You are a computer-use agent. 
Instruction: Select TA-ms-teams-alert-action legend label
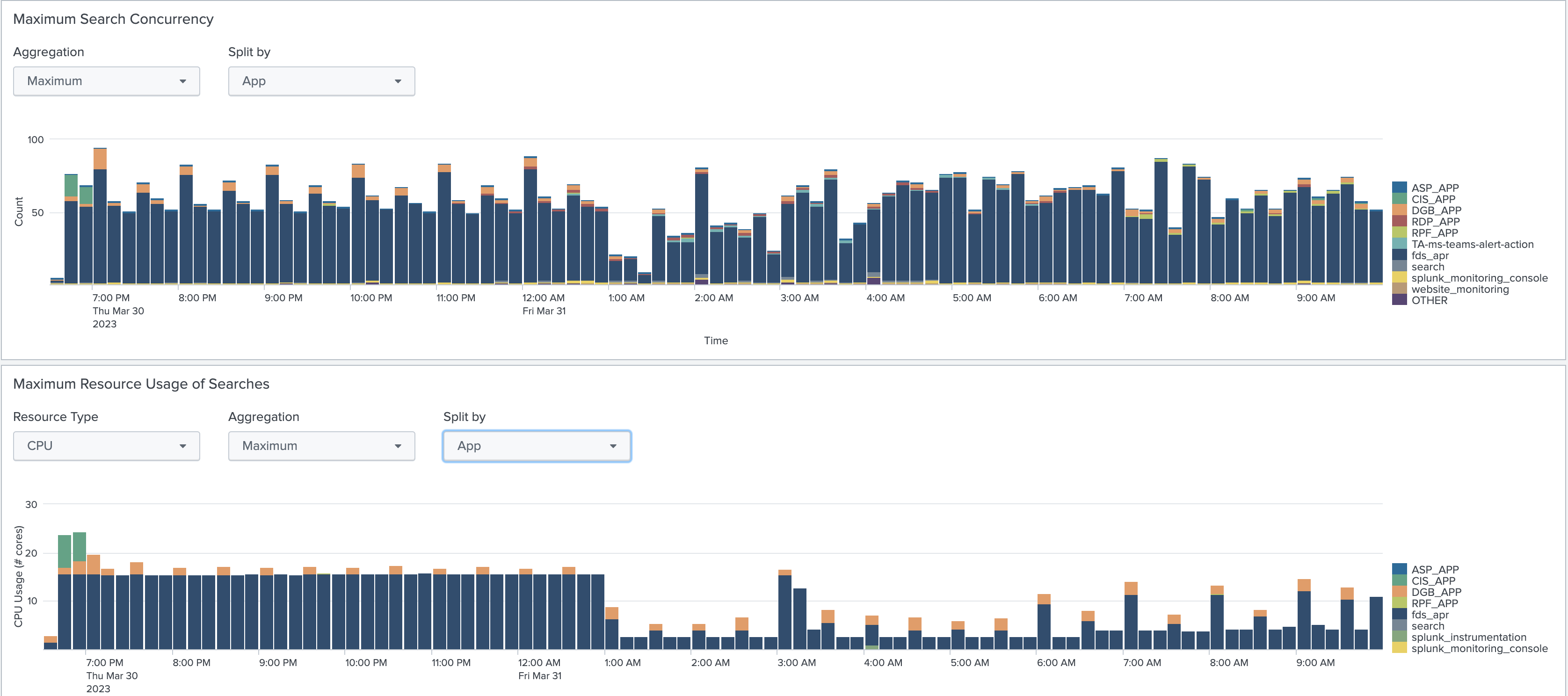pos(1473,244)
